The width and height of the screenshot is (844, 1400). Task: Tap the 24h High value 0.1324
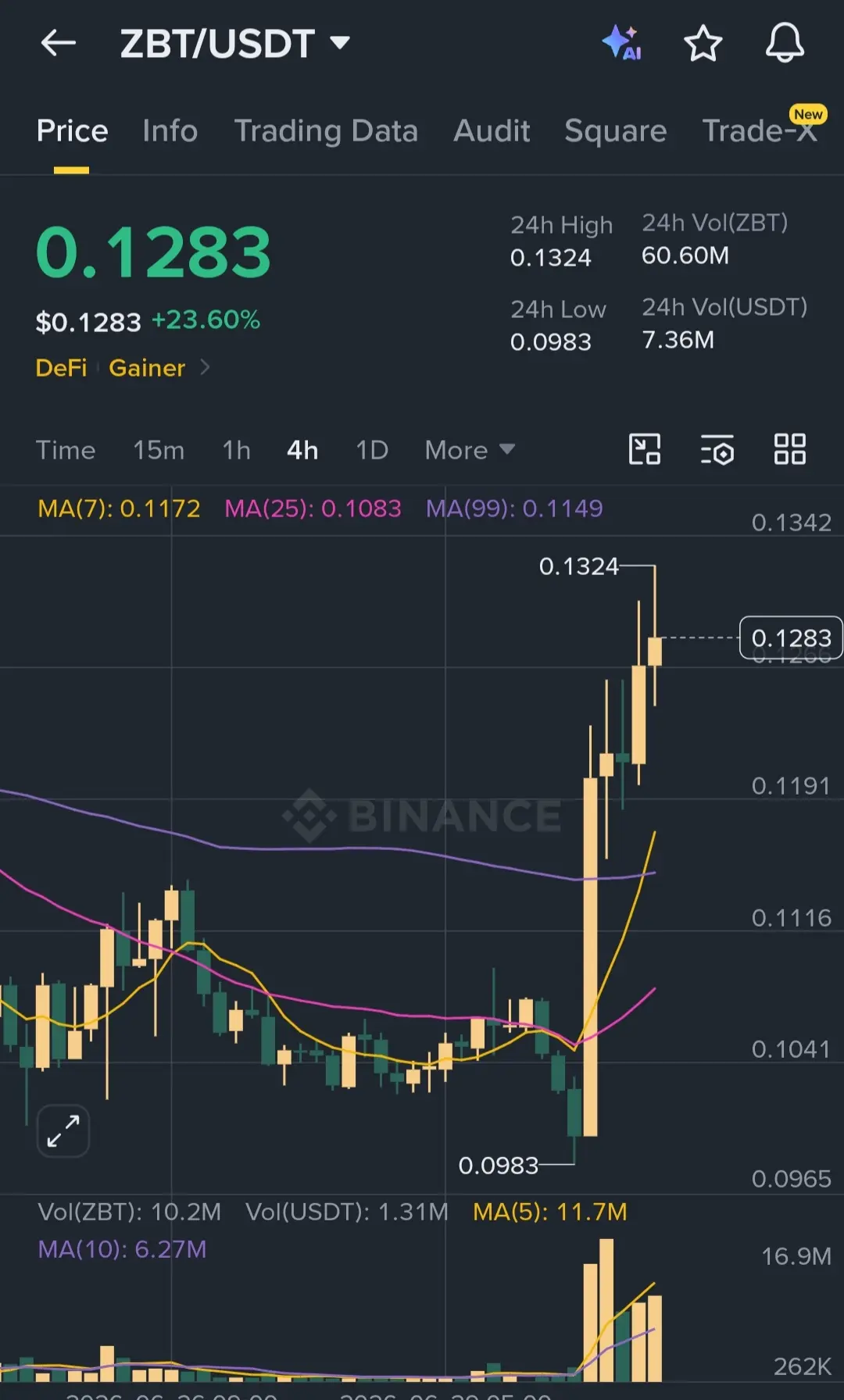[550, 258]
